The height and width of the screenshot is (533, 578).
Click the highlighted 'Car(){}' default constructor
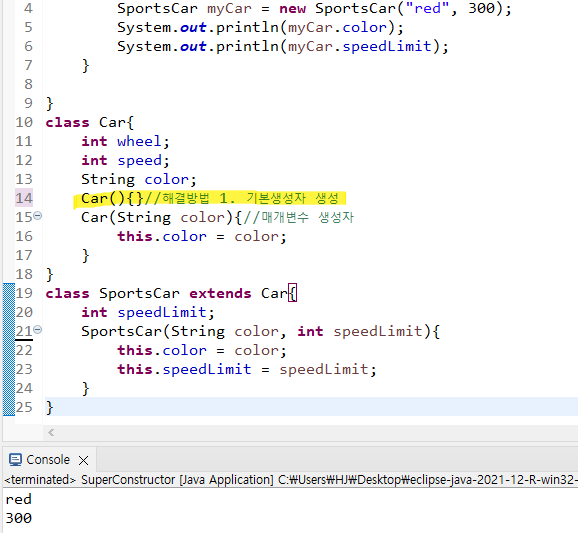(112, 198)
